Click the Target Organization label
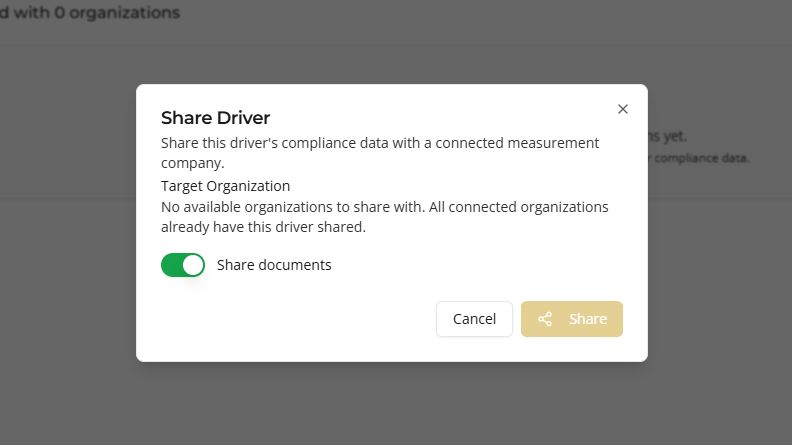This screenshot has width=792, height=445. pyautogui.click(x=225, y=186)
